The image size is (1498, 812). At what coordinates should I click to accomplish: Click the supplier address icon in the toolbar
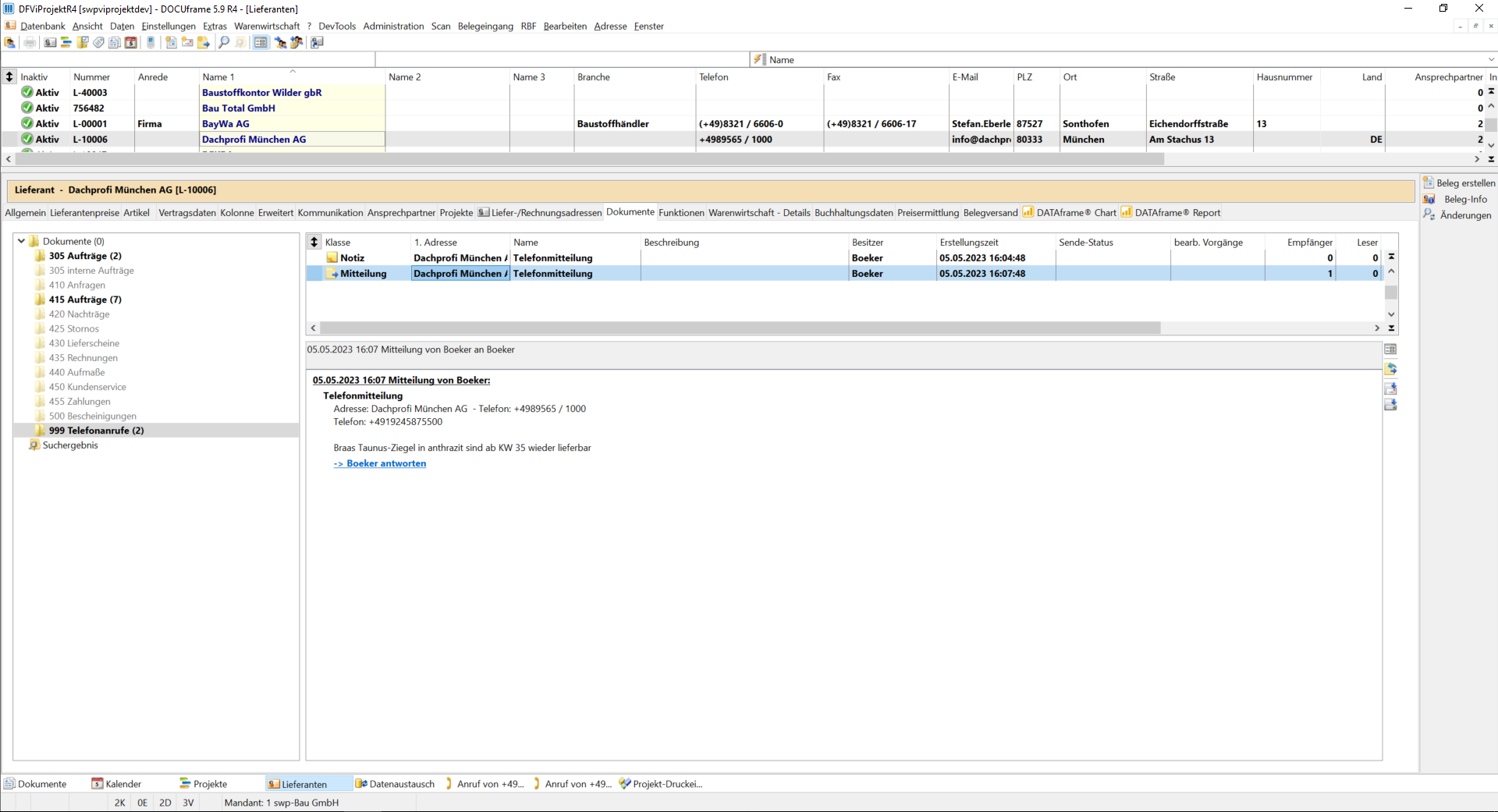click(x=9, y=42)
